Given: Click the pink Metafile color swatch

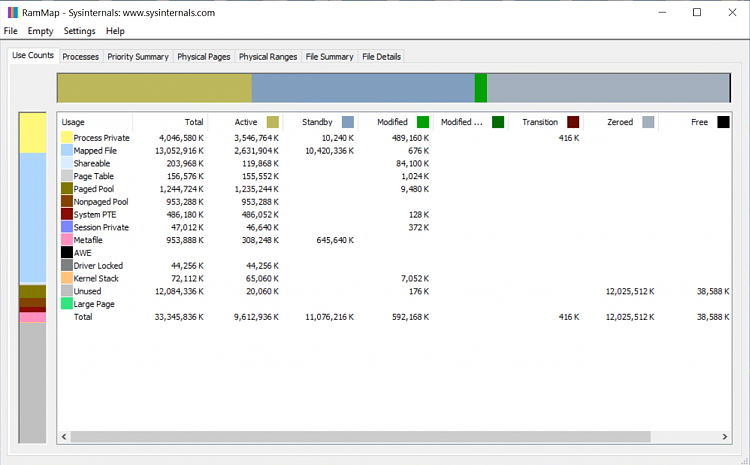Looking at the screenshot, I should click(x=67, y=240).
